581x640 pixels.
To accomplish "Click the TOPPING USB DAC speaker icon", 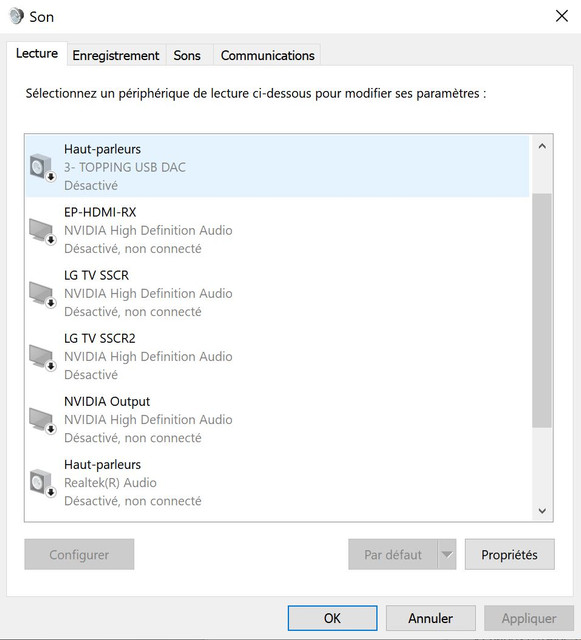I will pos(42,167).
